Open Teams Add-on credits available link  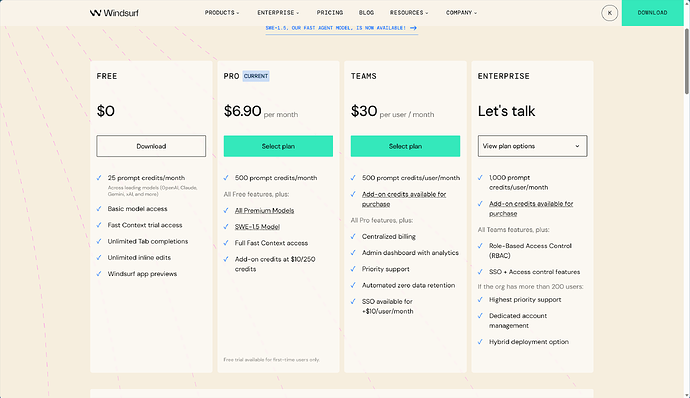[404, 199]
